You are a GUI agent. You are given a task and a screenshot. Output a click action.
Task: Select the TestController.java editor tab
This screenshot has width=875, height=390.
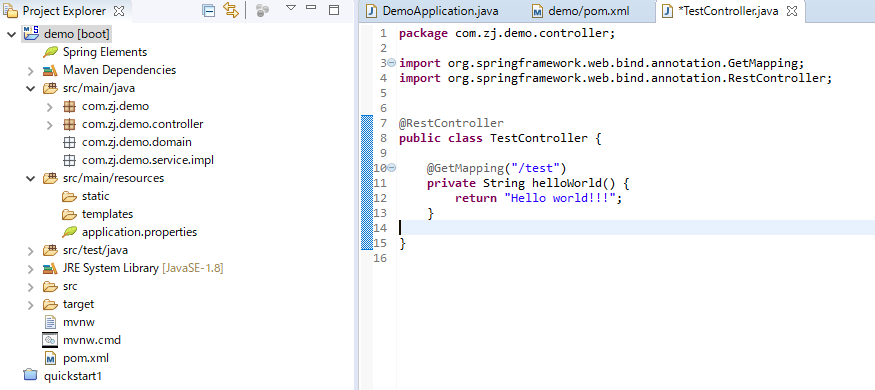pos(727,11)
